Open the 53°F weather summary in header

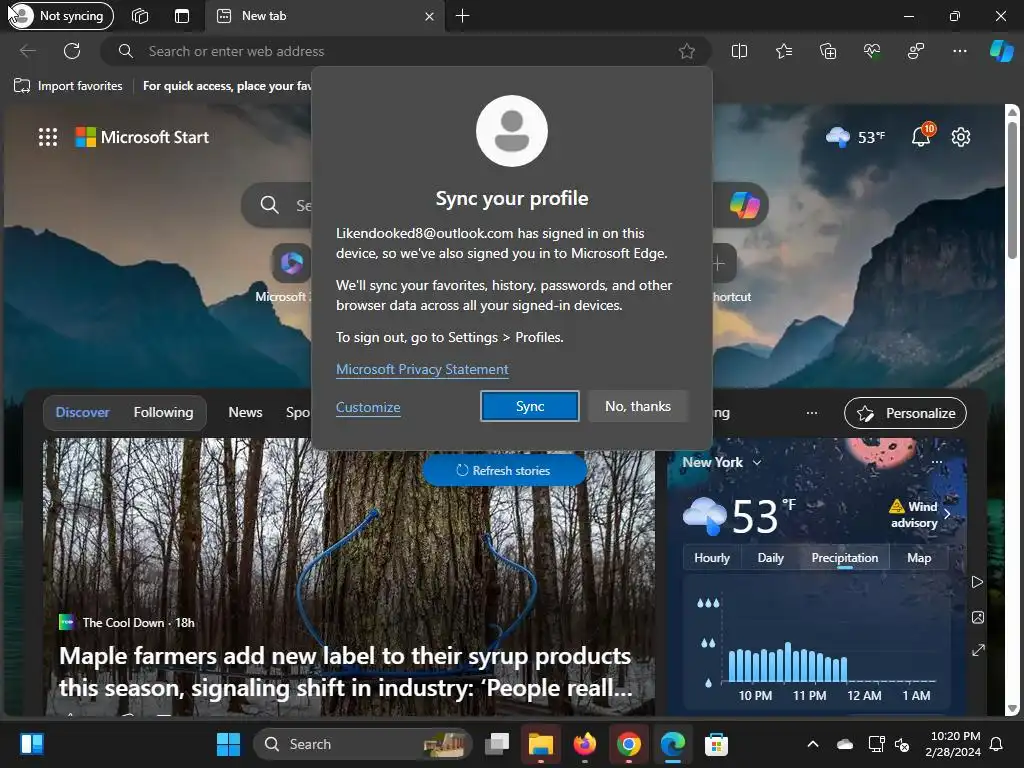point(856,137)
